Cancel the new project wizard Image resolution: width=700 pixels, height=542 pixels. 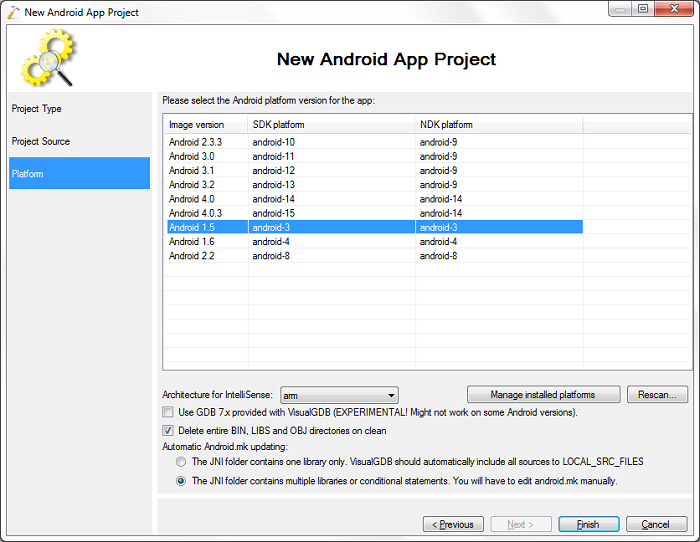coord(656,524)
